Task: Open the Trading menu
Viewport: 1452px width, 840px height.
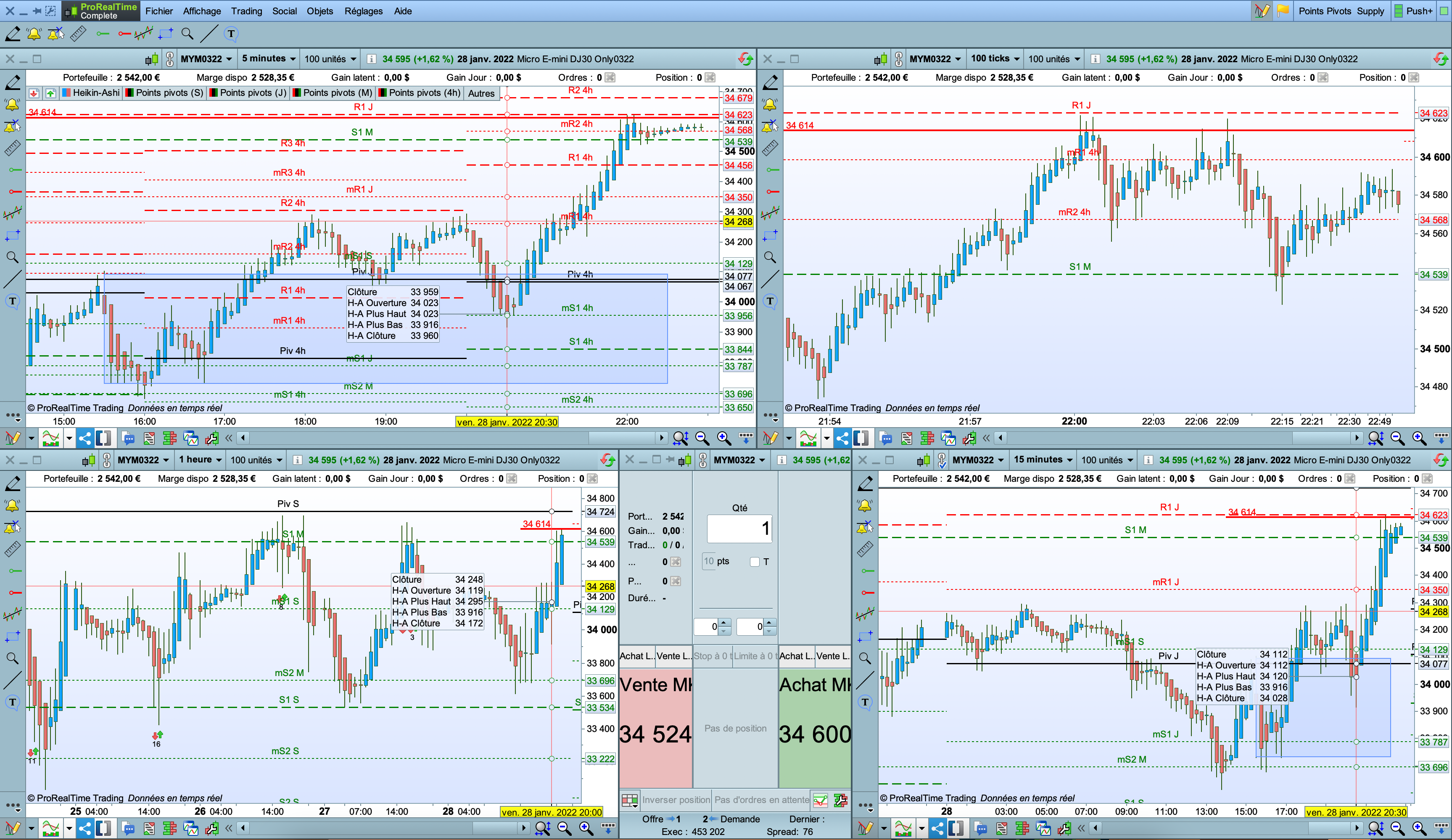Action: (x=246, y=11)
